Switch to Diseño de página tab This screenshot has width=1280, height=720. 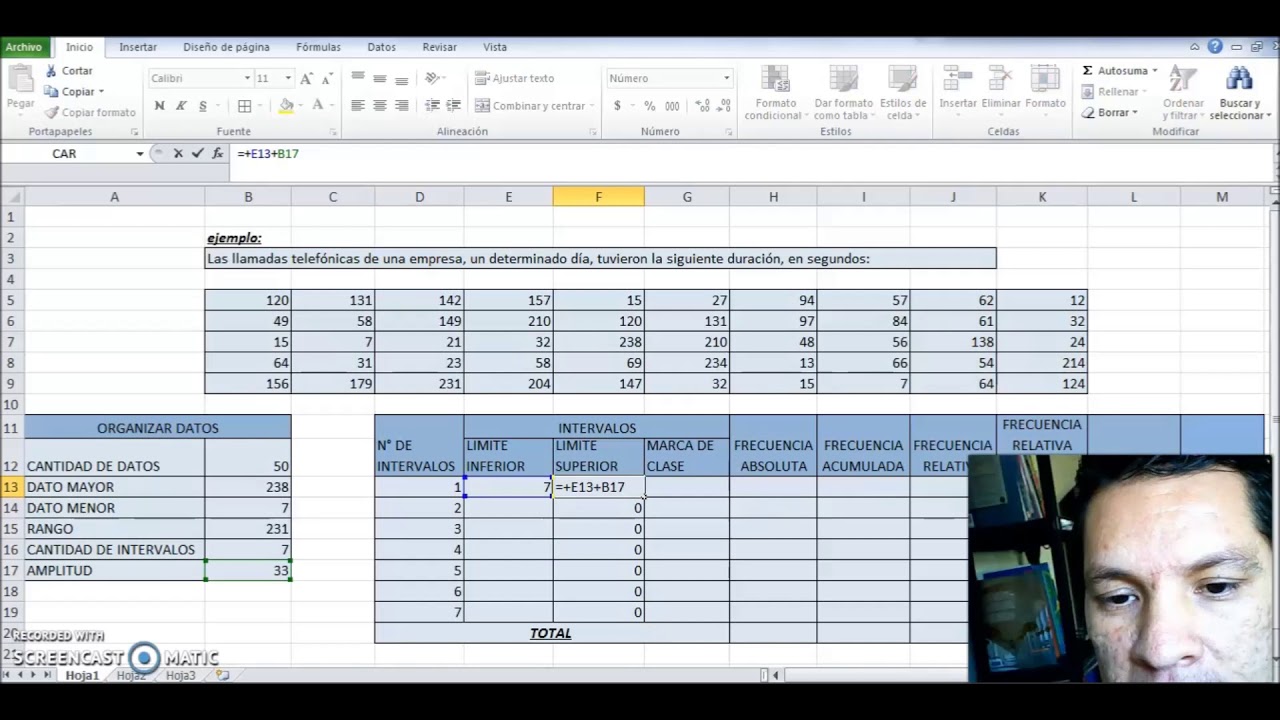point(226,47)
